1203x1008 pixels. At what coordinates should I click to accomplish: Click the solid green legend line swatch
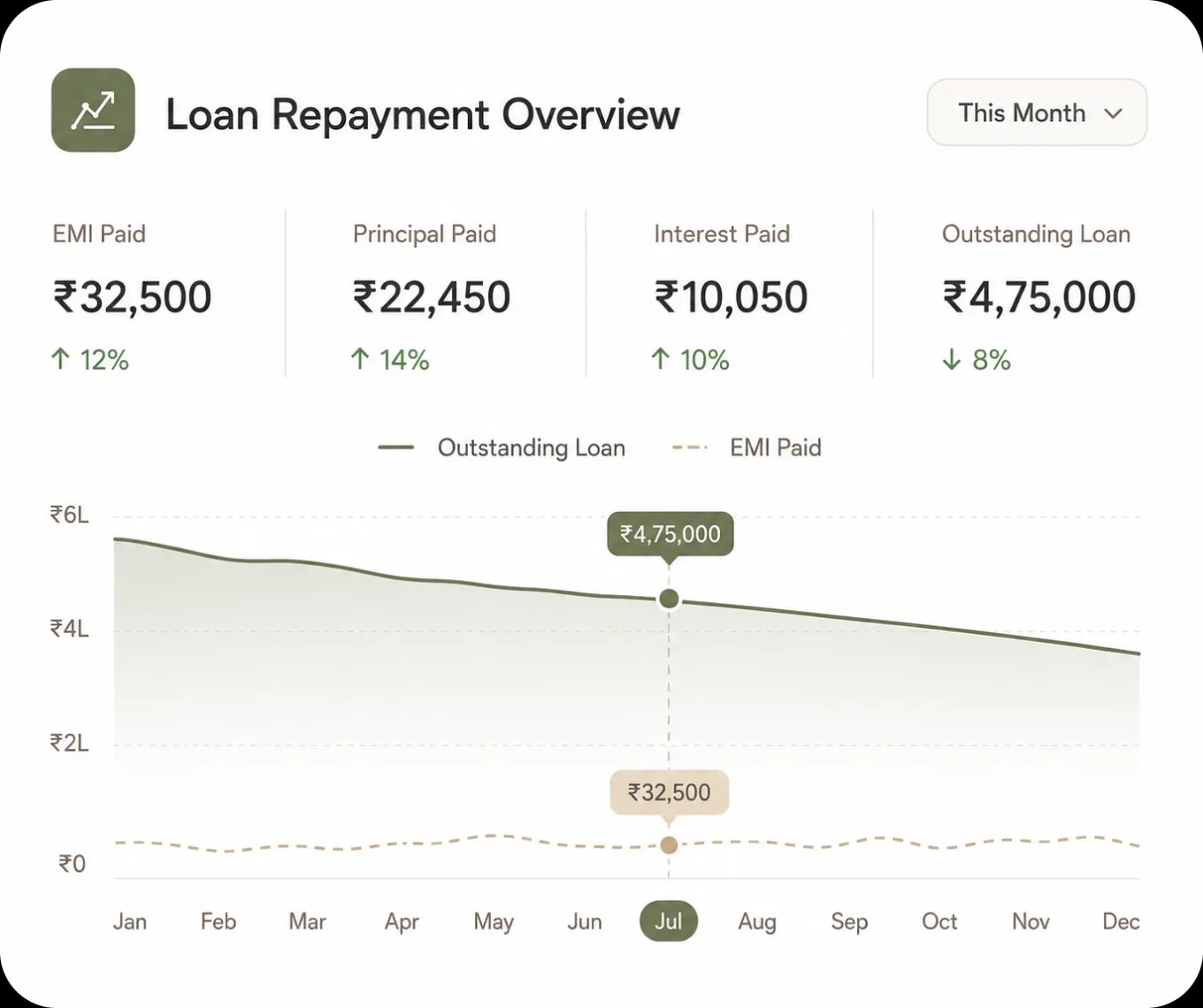click(396, 447)
